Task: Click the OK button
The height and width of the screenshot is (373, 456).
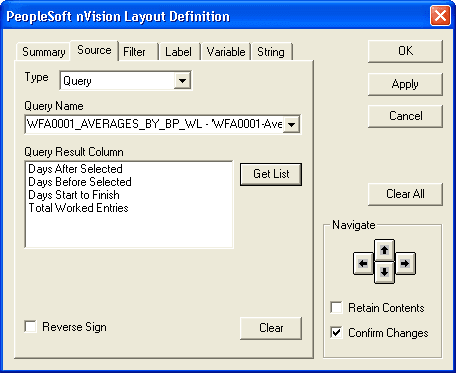Action: tap(405, 51)
